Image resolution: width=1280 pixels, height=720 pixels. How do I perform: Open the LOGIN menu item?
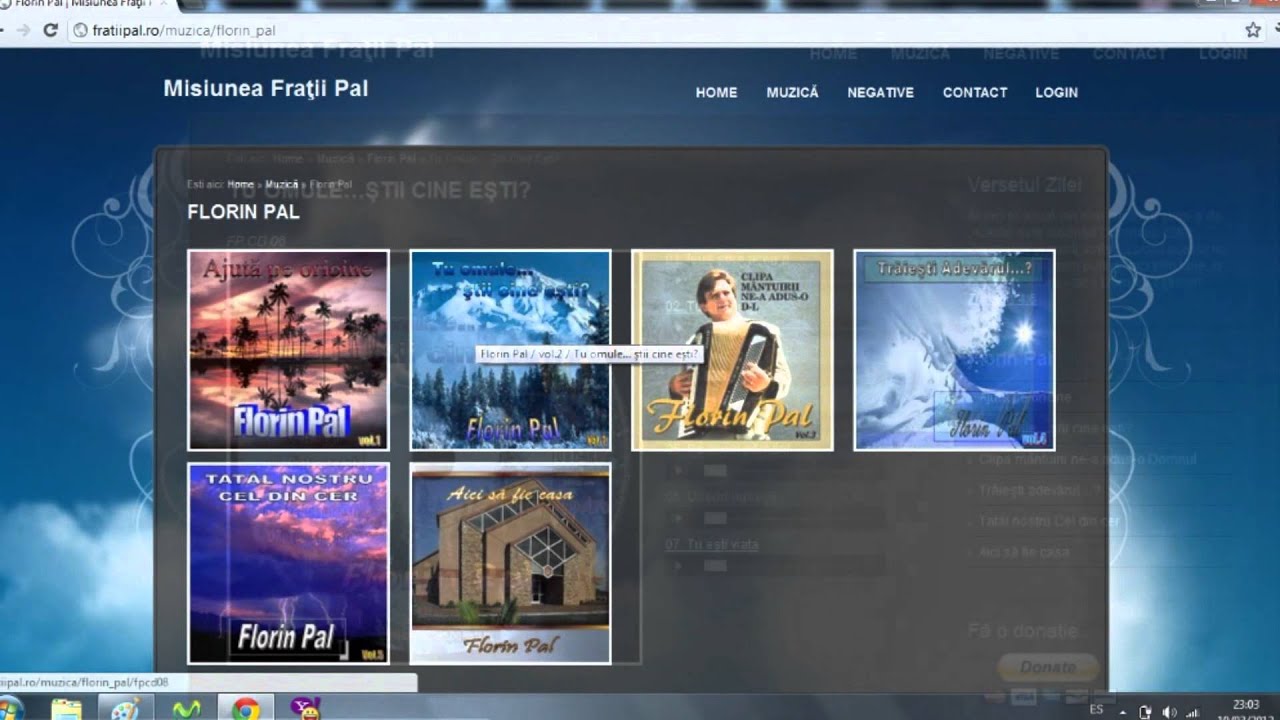coord(1056,92)
